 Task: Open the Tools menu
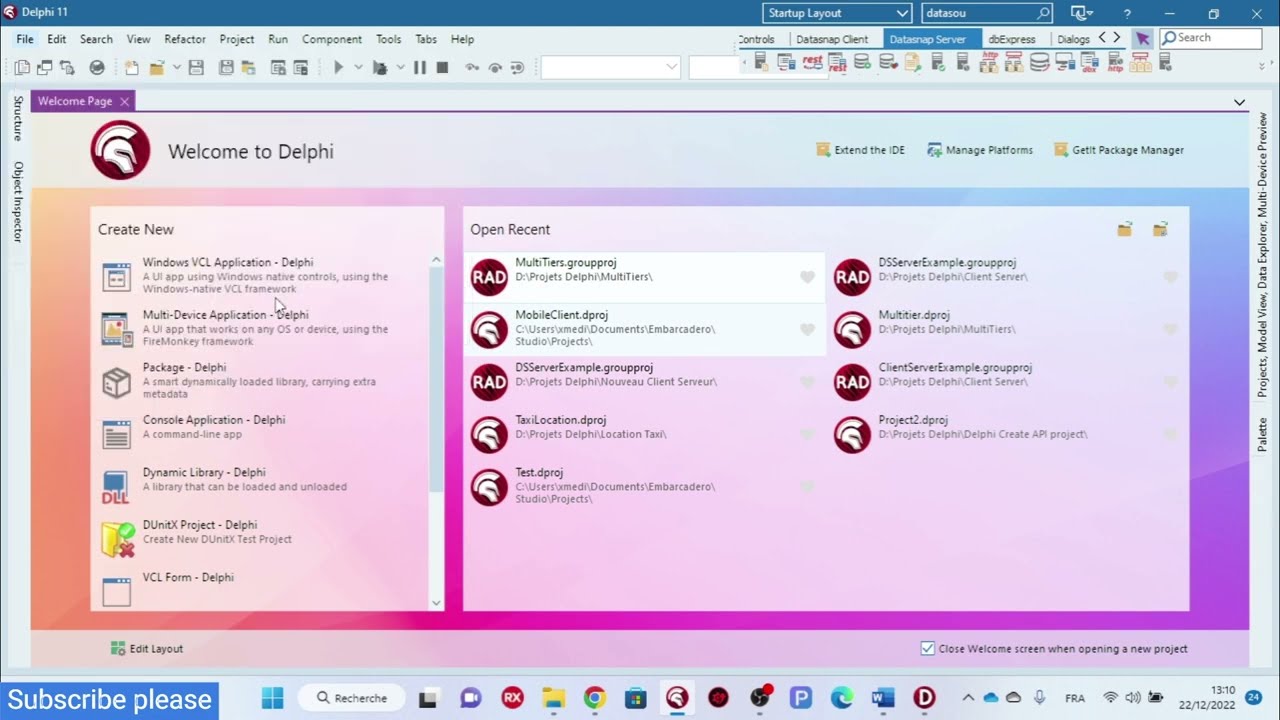click(x=389, y=39)
